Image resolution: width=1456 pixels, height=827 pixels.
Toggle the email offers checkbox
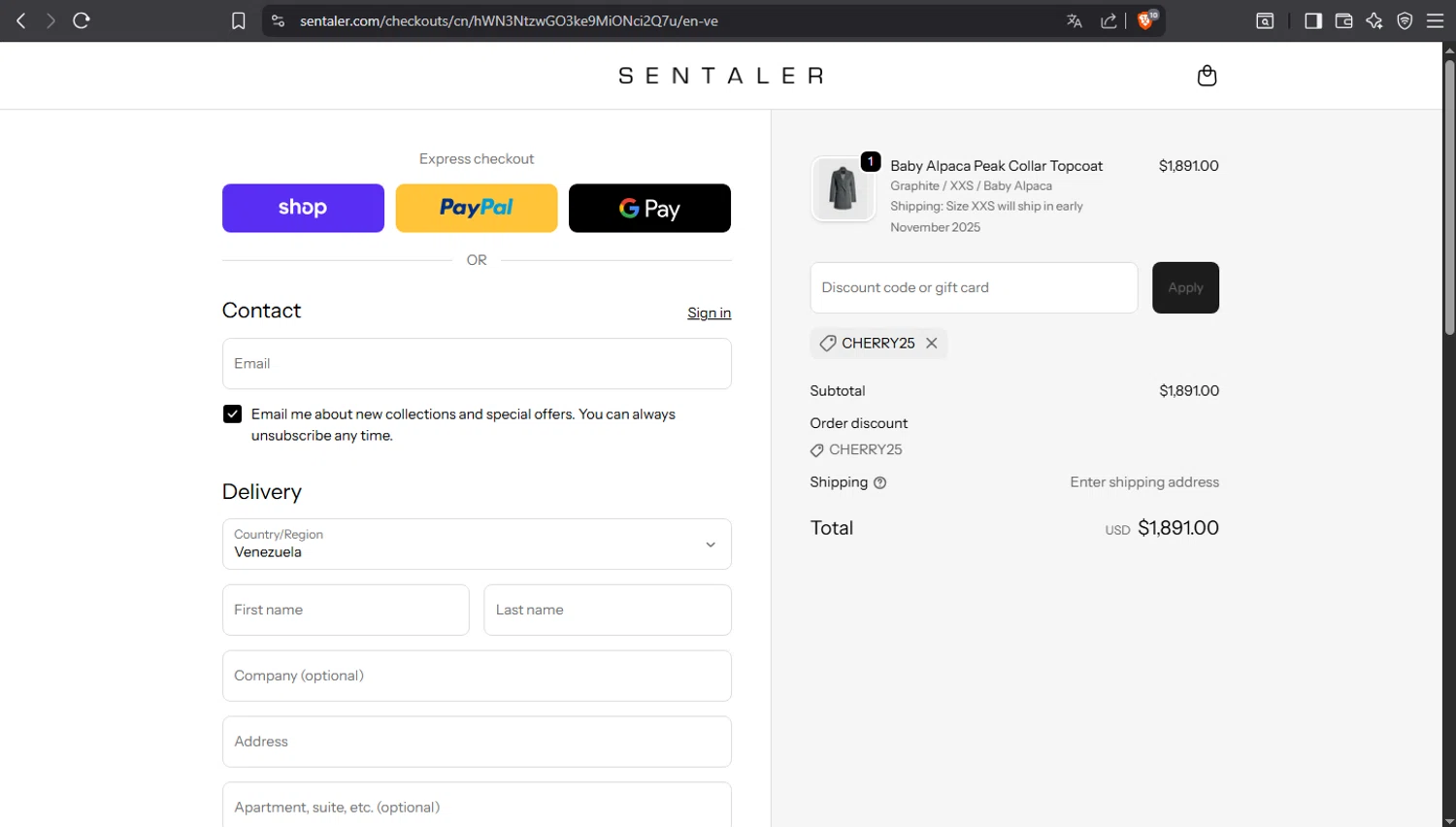point(232,413)
